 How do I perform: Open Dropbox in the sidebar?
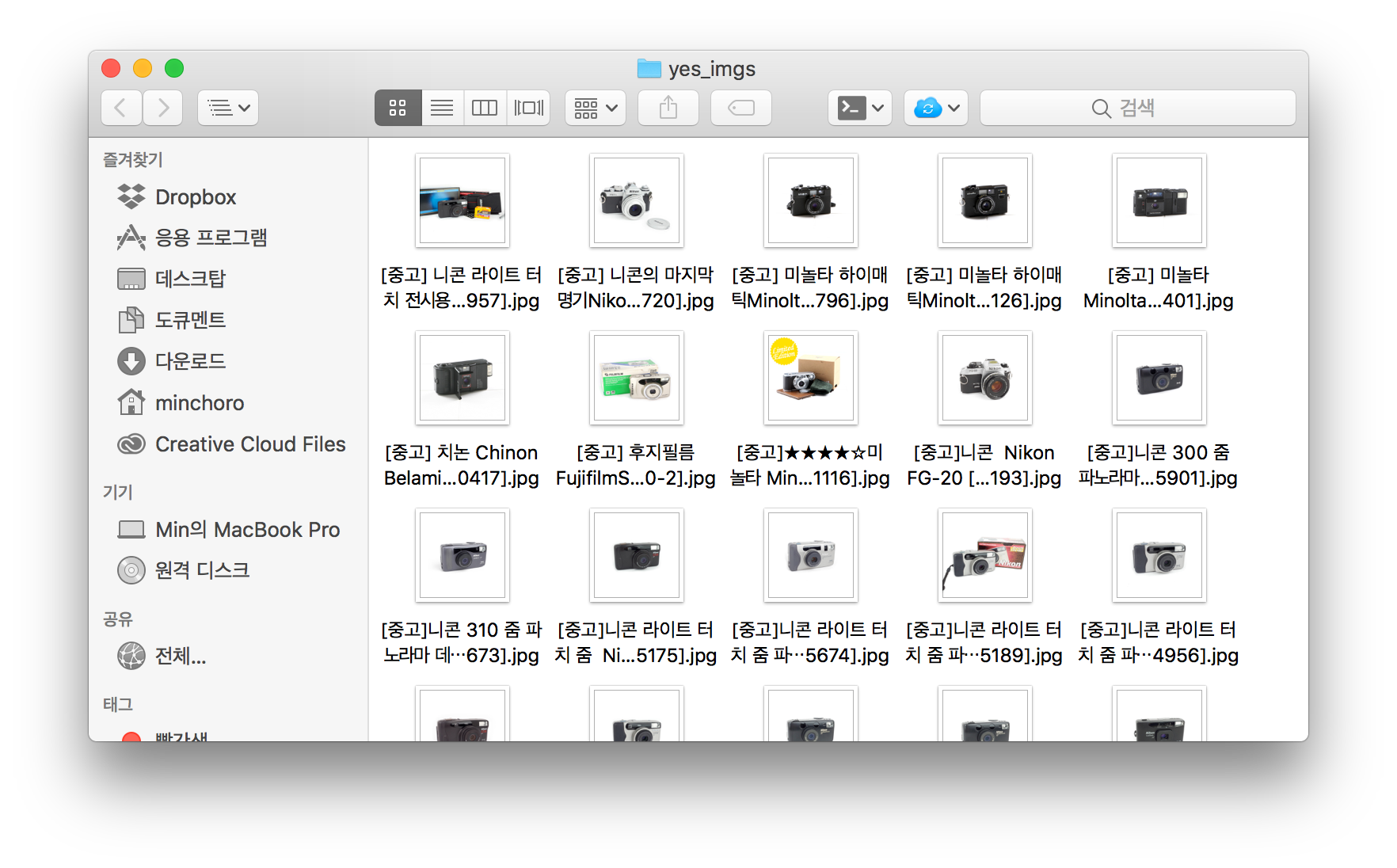click(x=228, y=196)
